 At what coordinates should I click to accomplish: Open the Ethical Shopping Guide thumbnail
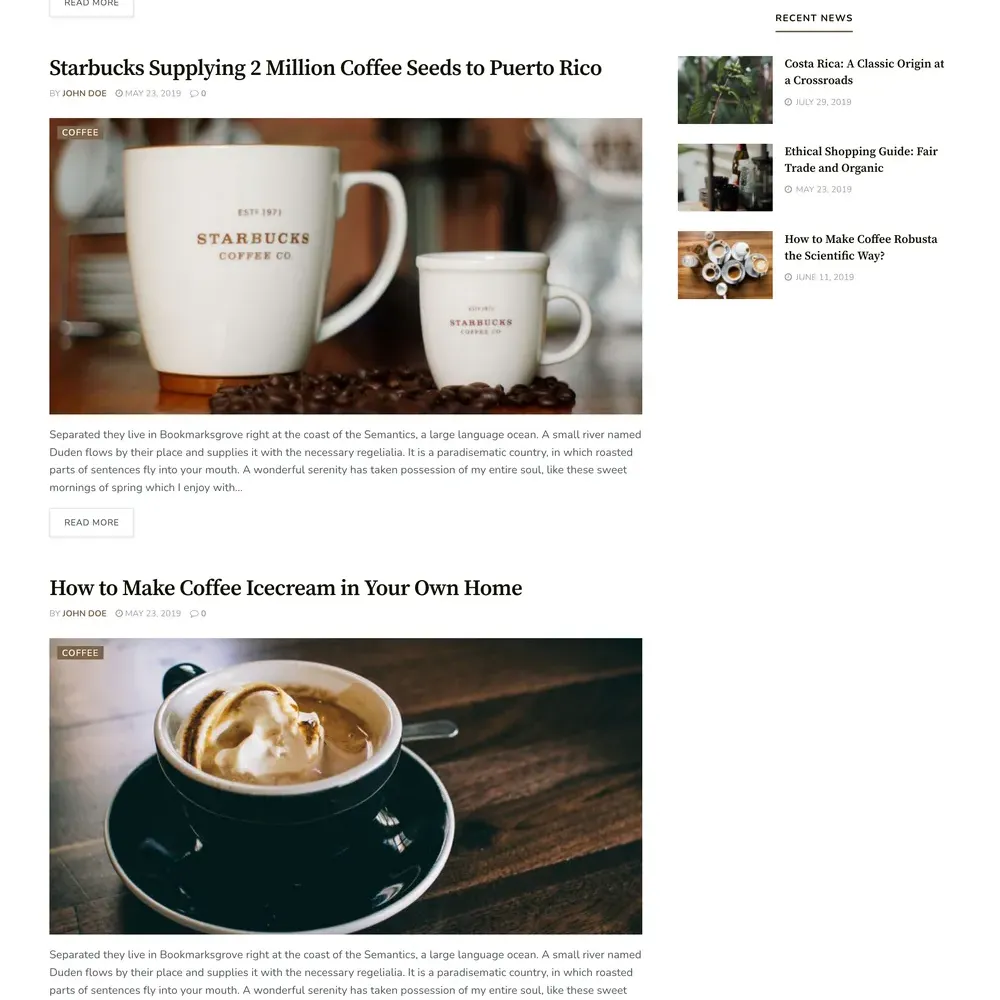click(x=725, y=177)
